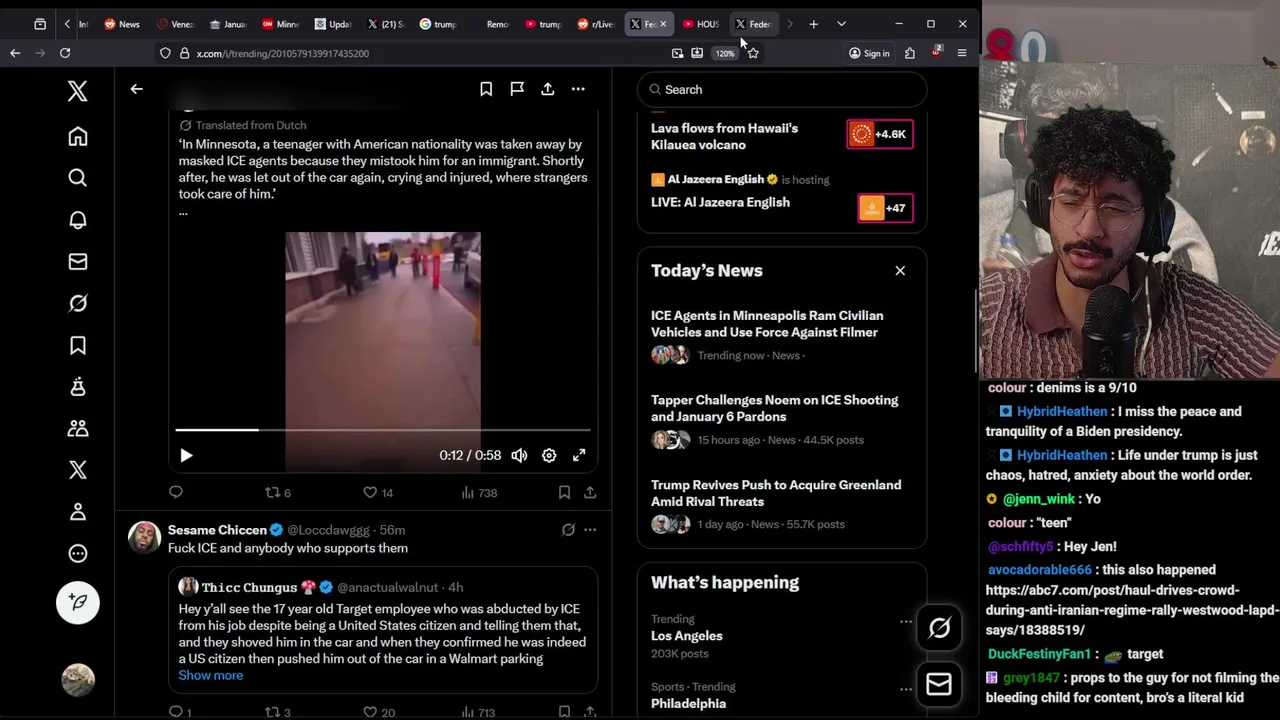Click the X logo in the sidebar
The height and width of the screenshot is (720, 1280).
pos(78,91)
